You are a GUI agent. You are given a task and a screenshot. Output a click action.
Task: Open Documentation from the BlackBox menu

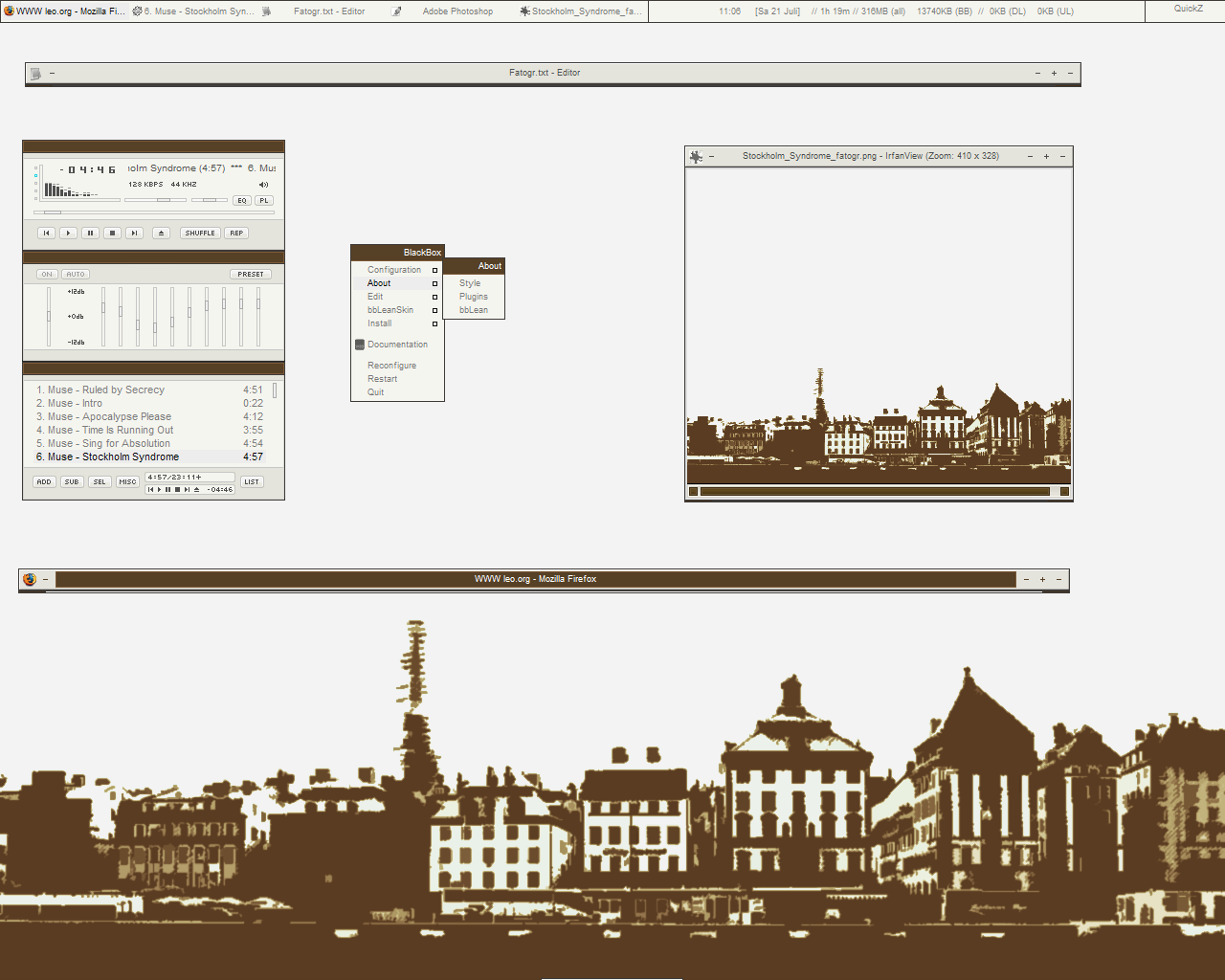[397, 345]
